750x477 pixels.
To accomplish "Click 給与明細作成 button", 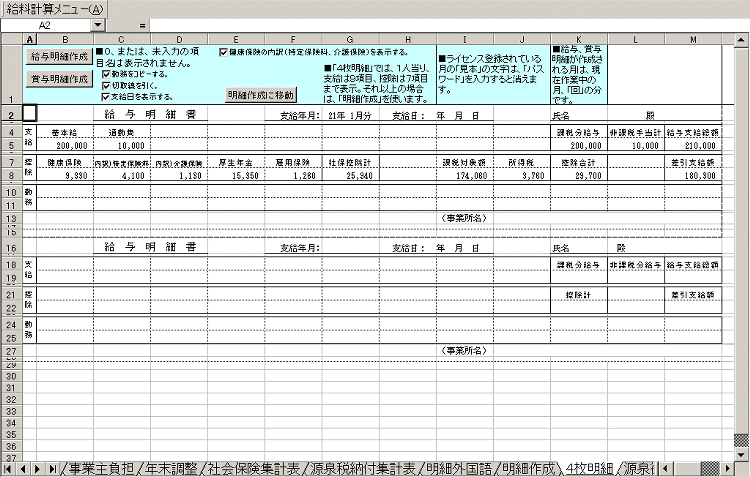I will (60, 56).
